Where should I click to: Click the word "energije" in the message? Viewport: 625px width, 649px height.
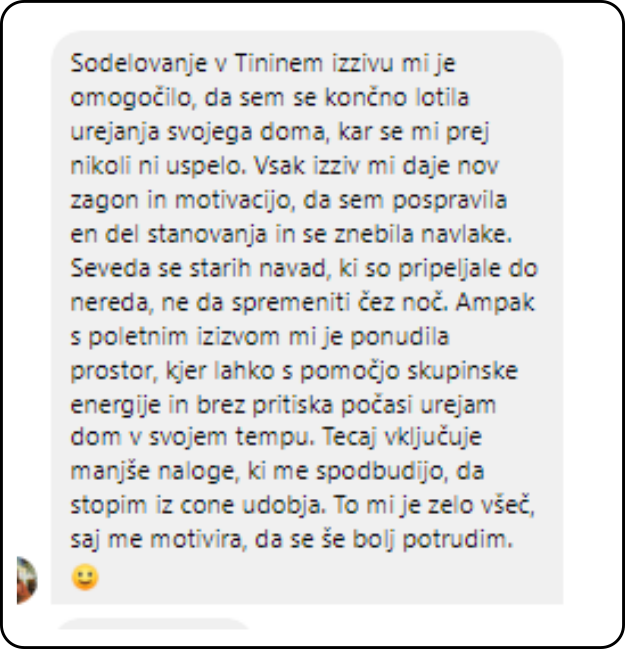115,405
